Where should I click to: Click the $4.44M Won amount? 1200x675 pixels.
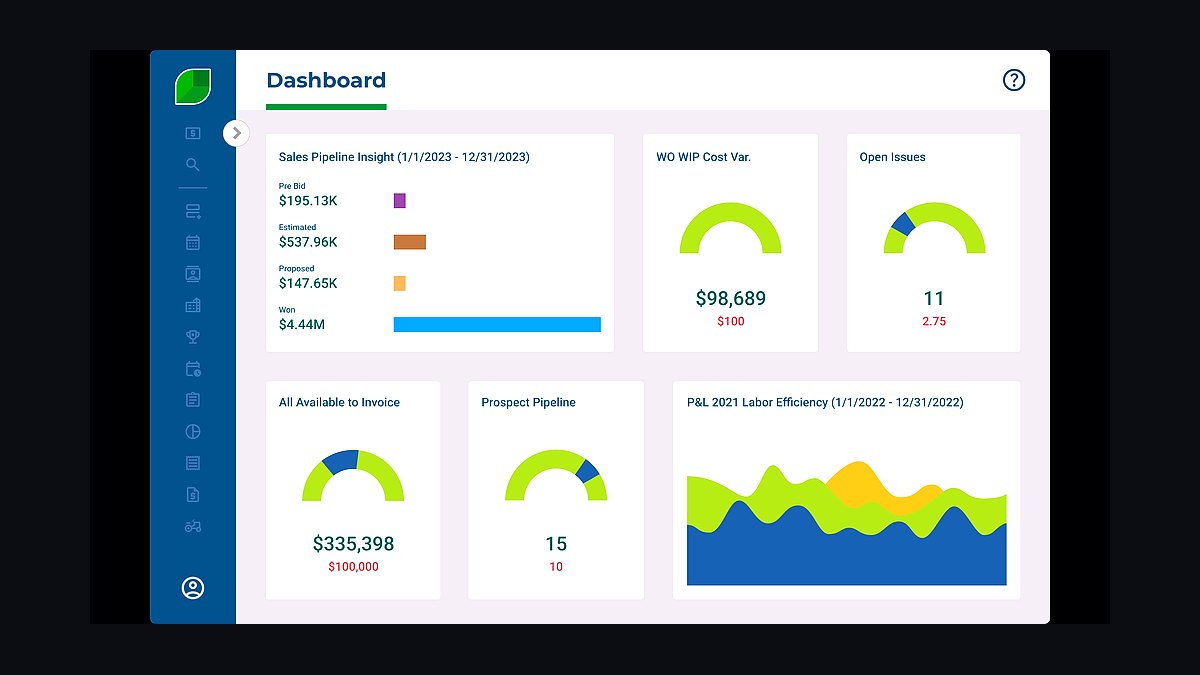(301, 324)
